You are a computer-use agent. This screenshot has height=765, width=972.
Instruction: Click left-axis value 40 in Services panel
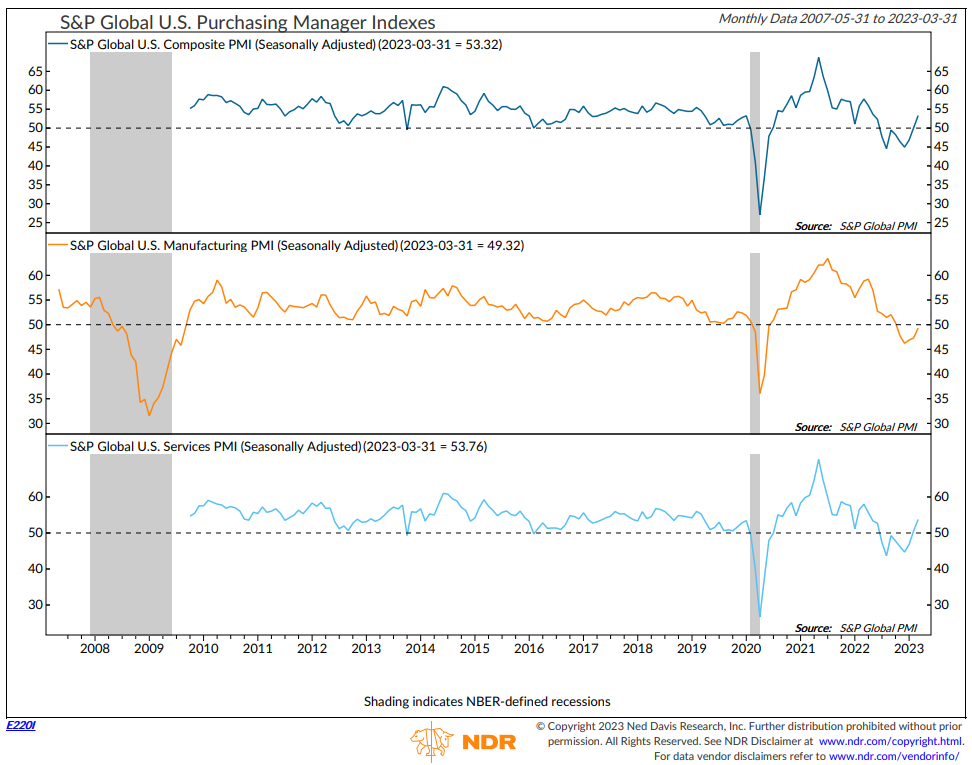pyautogui.click(x=35, y=568)
